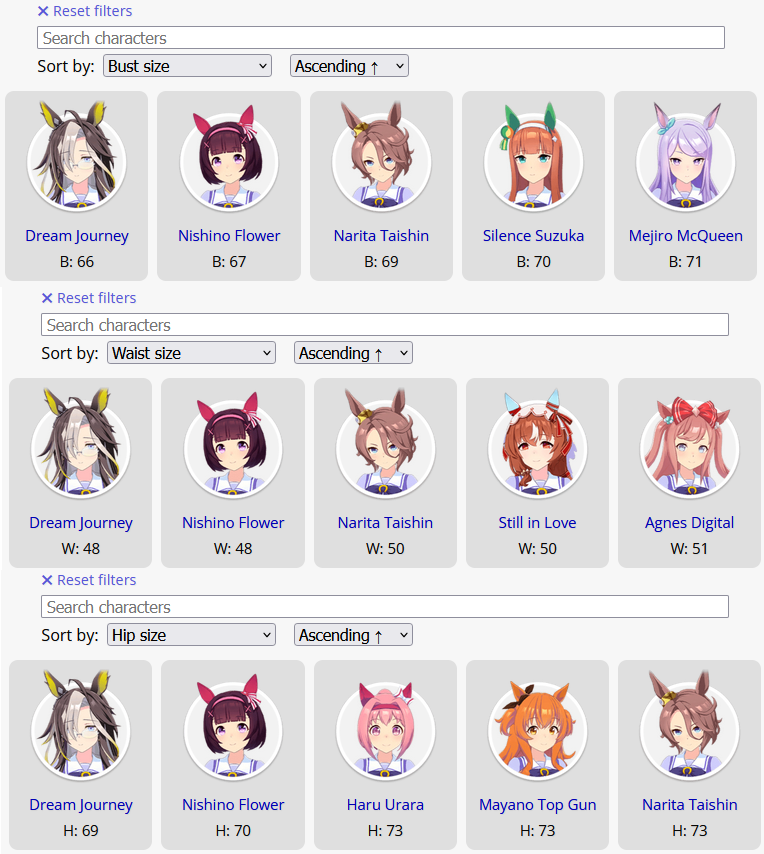Expand the Ascending order dropdown beside Hip size
Viewport: 764px width, 854px height.
(x=353, y=635)
